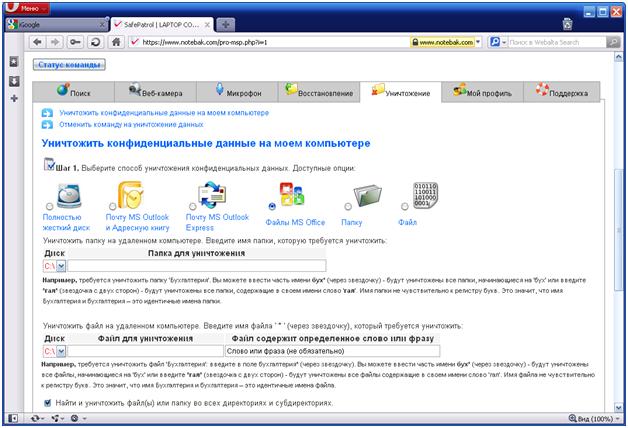The width and height of the screenshot is (628, 428).
Task: Click the address bar URL field
Action: 274,42
